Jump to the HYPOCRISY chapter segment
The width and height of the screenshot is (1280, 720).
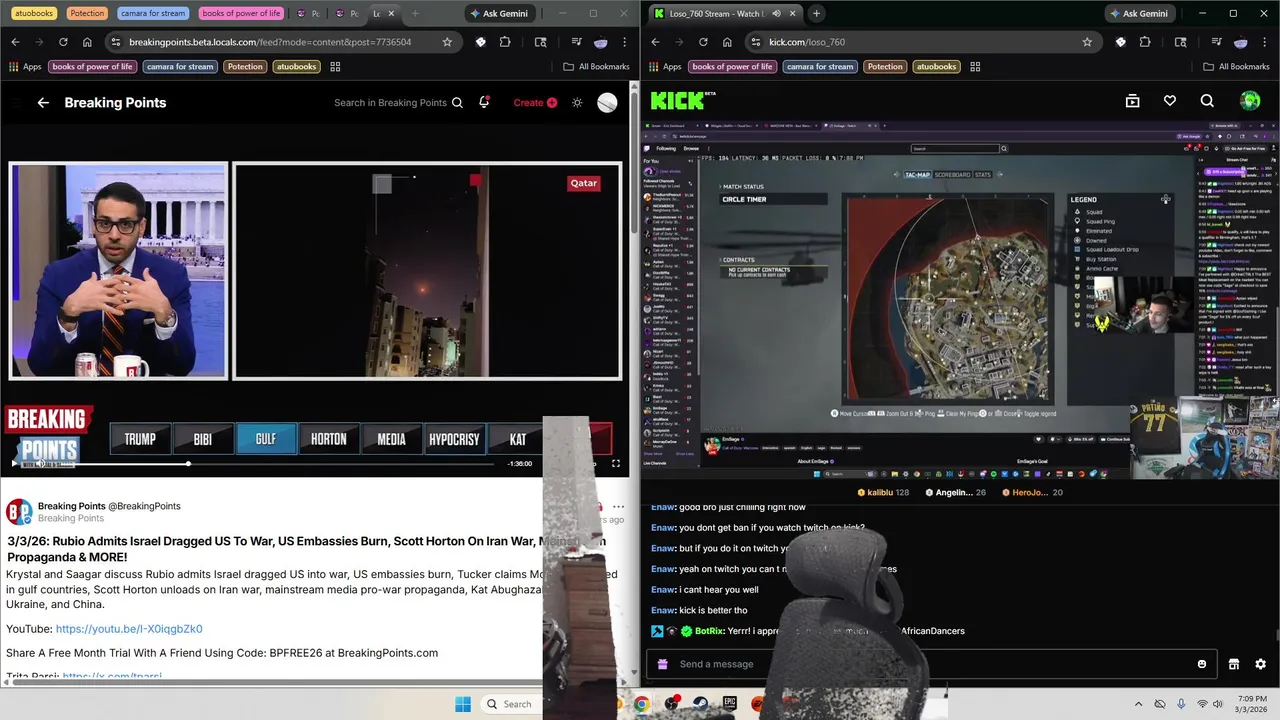[454, 439]
